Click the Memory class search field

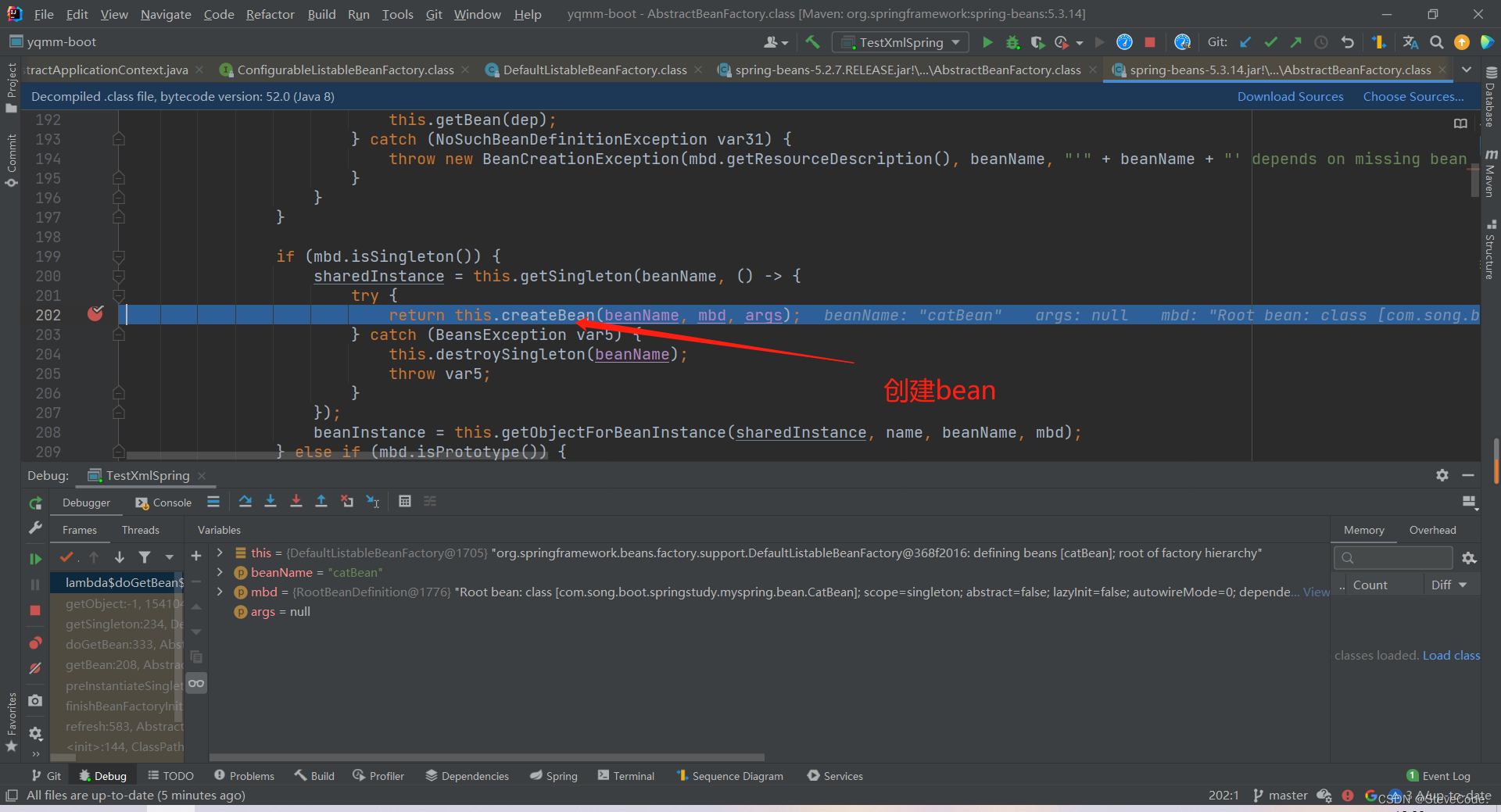point(1392,557)
